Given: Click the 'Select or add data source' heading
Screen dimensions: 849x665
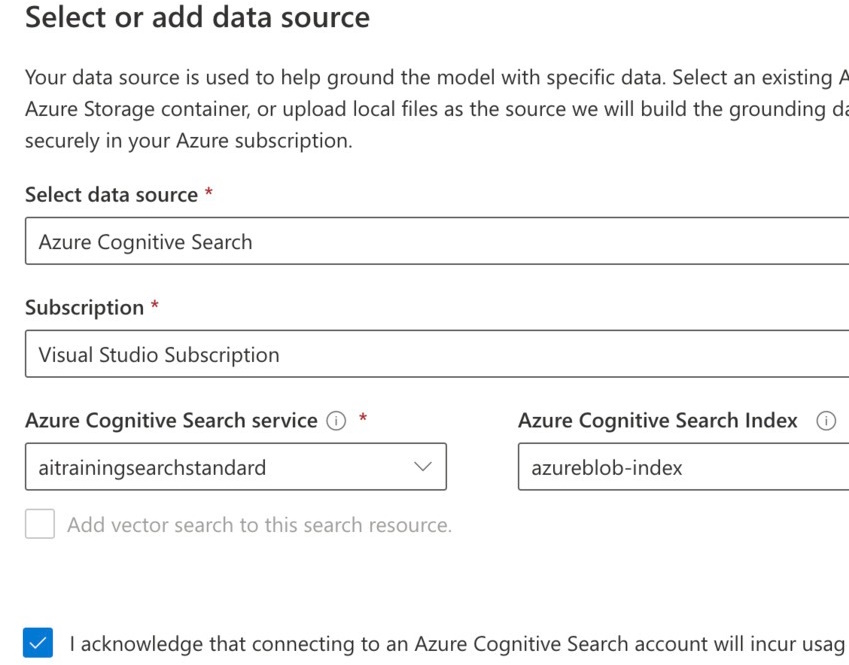Looking at the screenshot, I should point(197,17).
